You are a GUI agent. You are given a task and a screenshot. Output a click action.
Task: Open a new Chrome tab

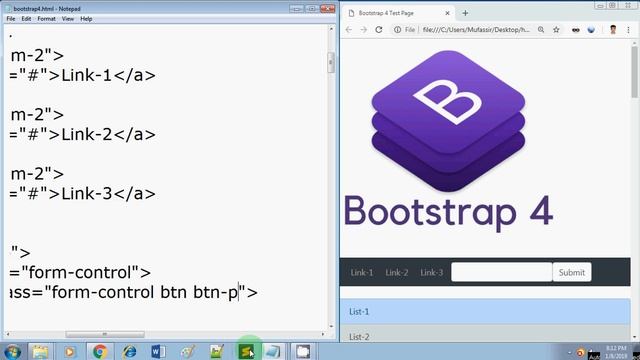click(x=465, y=13)
